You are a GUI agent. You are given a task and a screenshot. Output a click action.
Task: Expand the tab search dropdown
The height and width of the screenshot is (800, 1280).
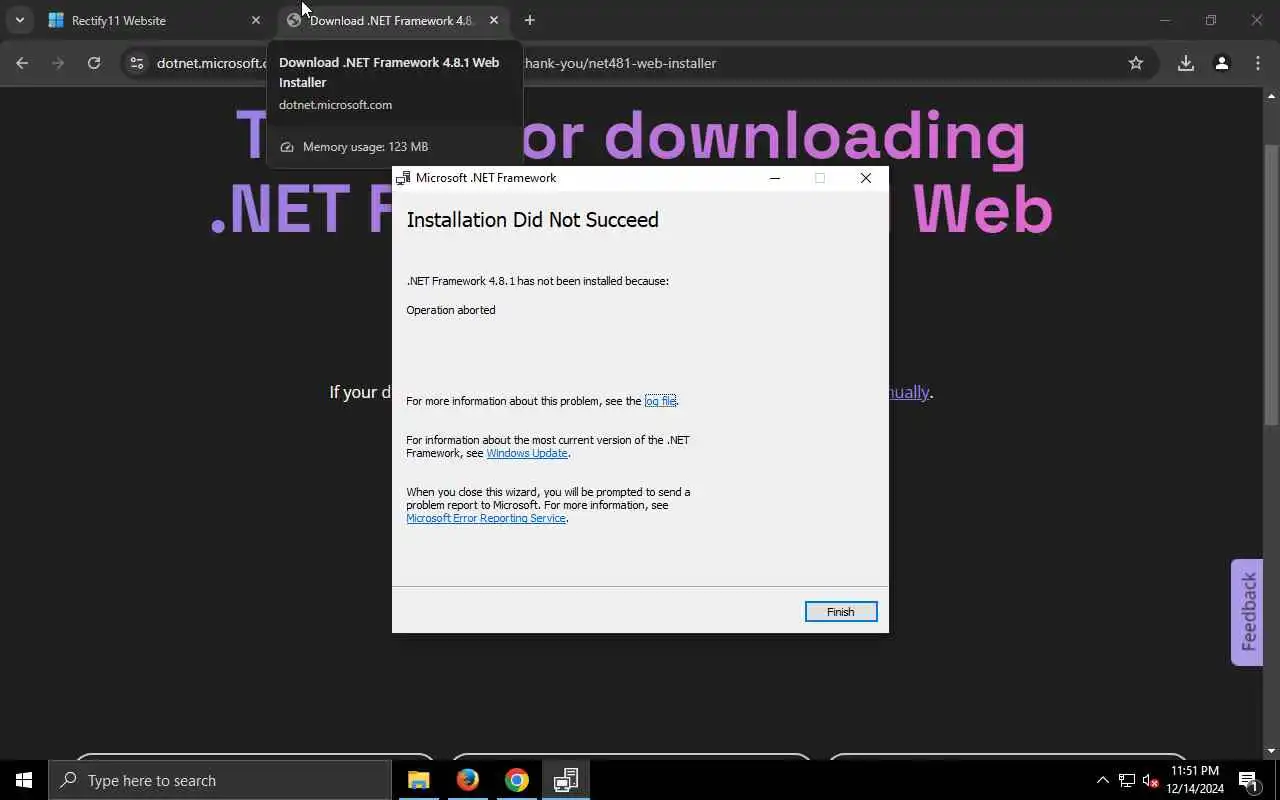click(19, 20)
